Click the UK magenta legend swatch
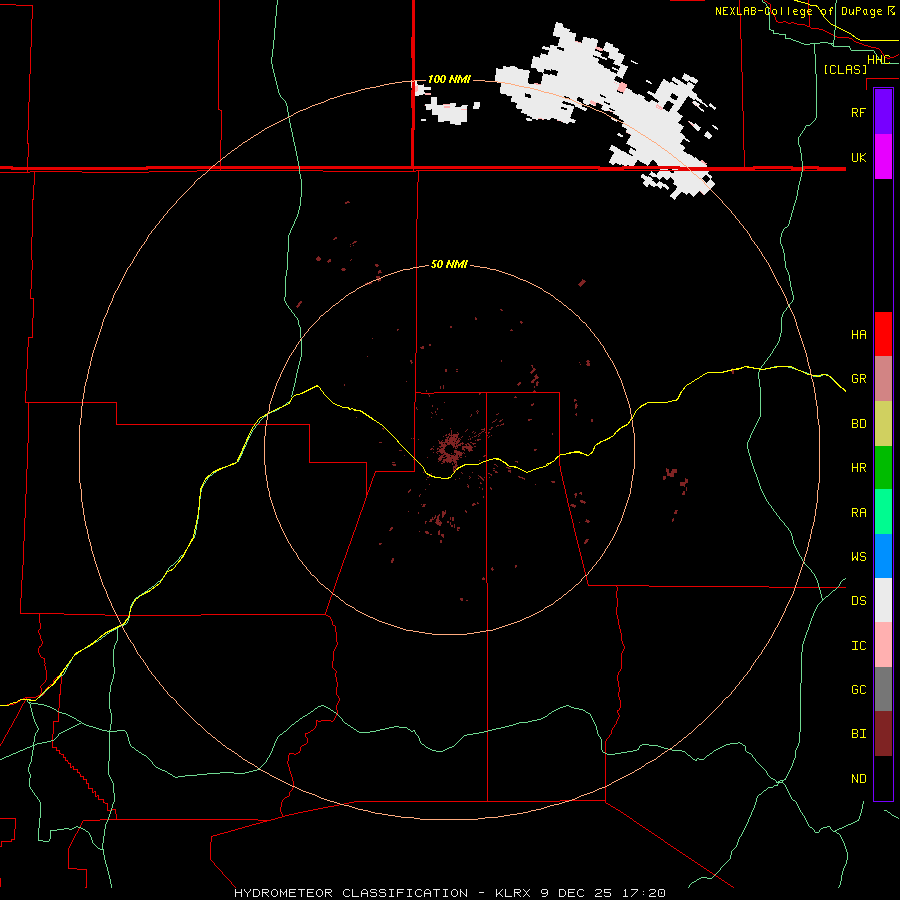The width and height of the screenshot is (900, 900). click(883, 157)
